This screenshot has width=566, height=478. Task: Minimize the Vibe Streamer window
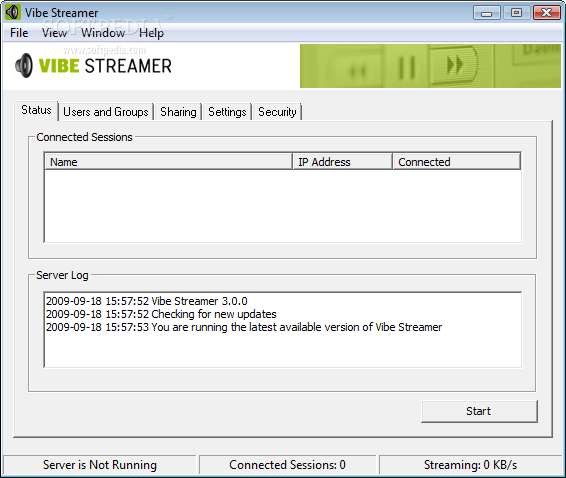click(x=487, y=13)
